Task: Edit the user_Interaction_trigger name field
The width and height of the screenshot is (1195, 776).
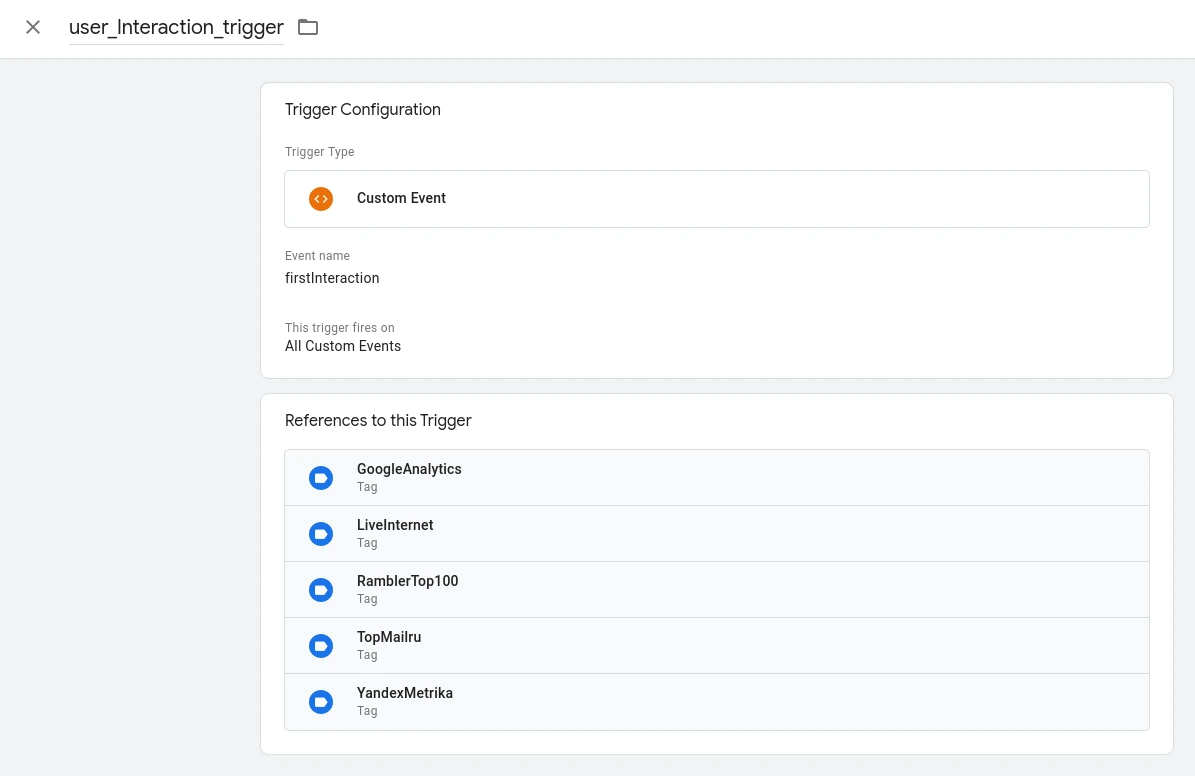Action: coord(176,28)
